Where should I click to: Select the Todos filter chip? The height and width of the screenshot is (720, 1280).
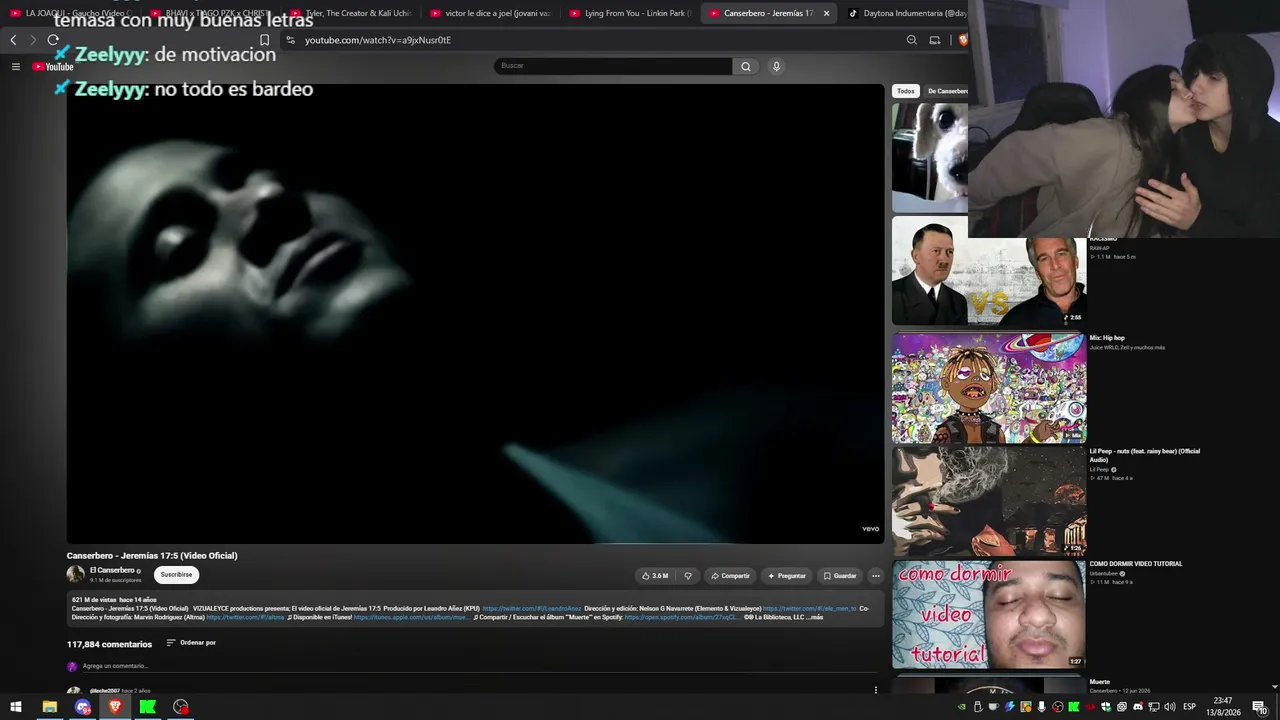pyautogui.click(x=905, y=91)
